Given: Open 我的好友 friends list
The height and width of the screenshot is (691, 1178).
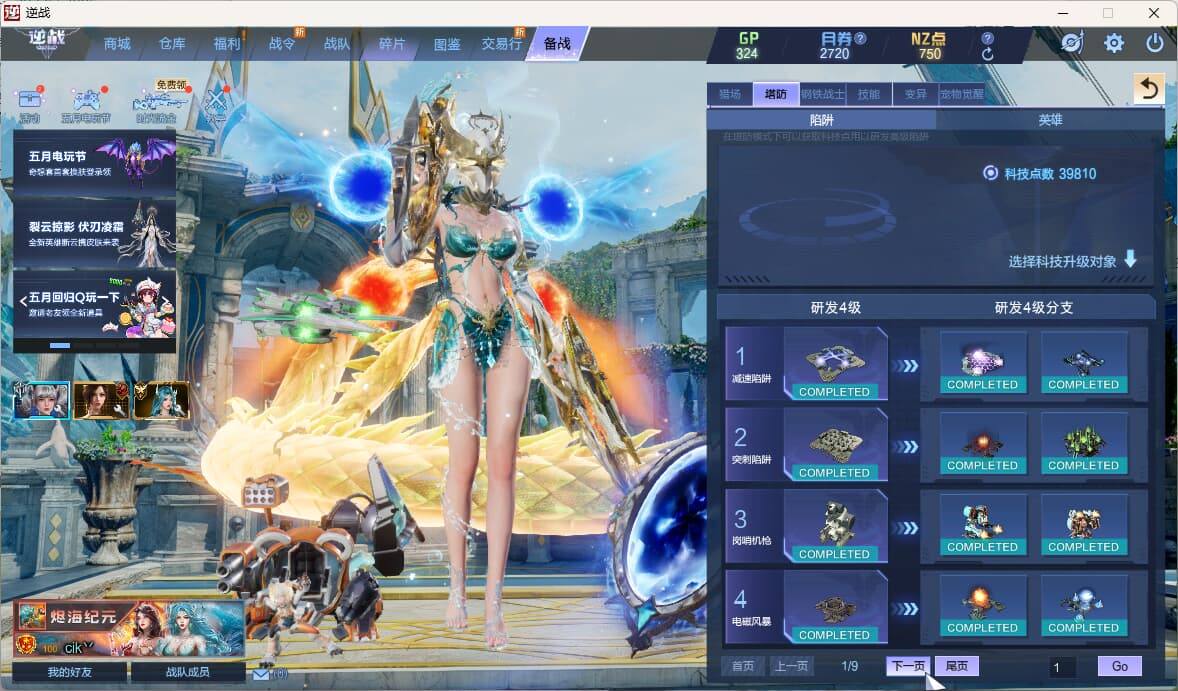Looking at the screenshot, I should pyautogui.click(x=70, y=671).
